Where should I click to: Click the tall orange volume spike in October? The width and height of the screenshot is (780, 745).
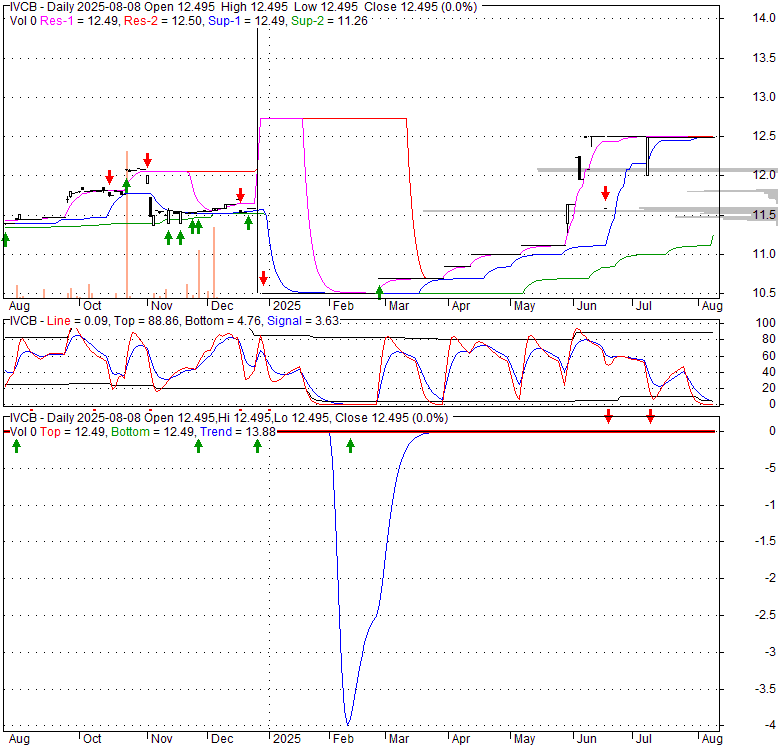127,220
